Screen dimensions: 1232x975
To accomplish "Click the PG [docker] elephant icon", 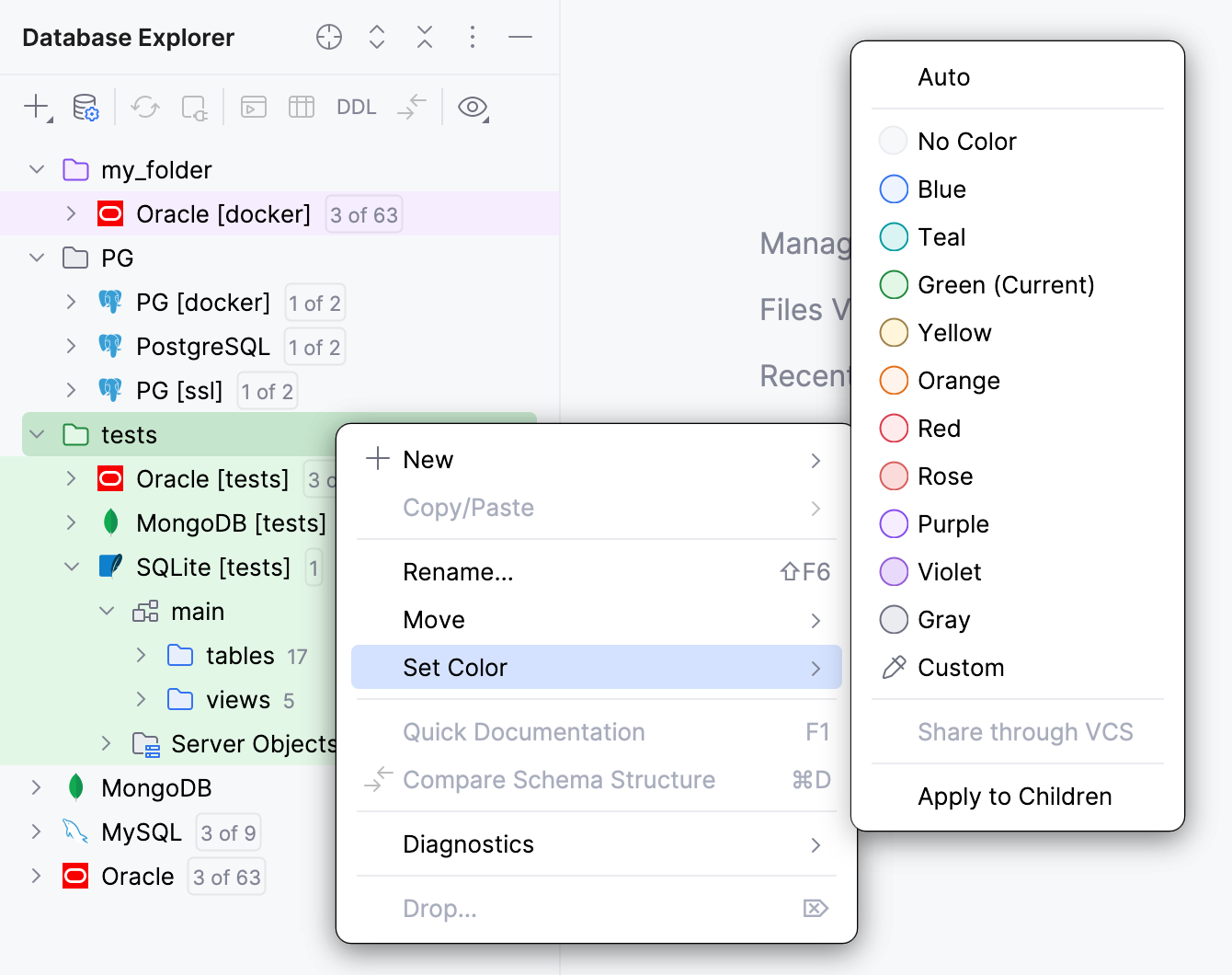I will pos(110,302).
